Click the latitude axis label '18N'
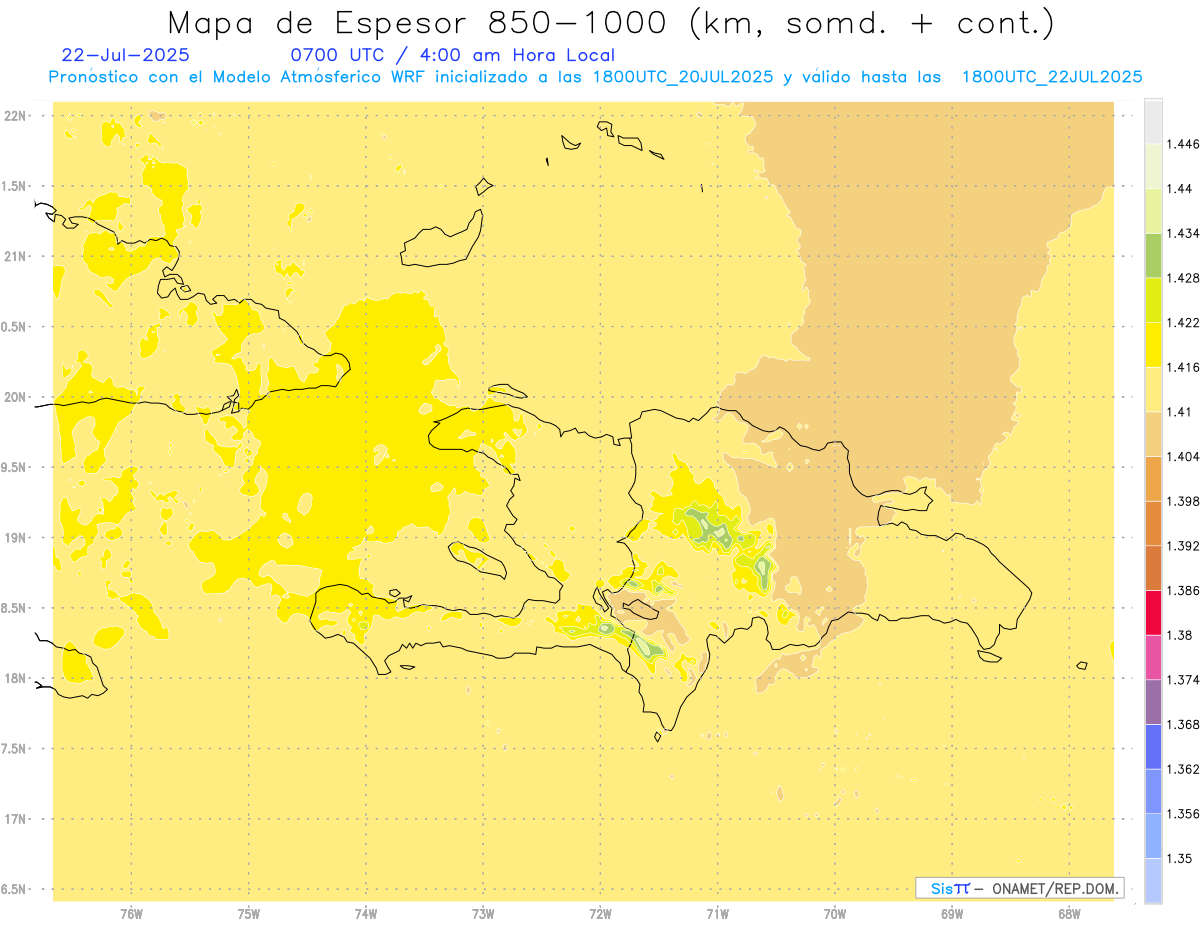 (16, 679)
